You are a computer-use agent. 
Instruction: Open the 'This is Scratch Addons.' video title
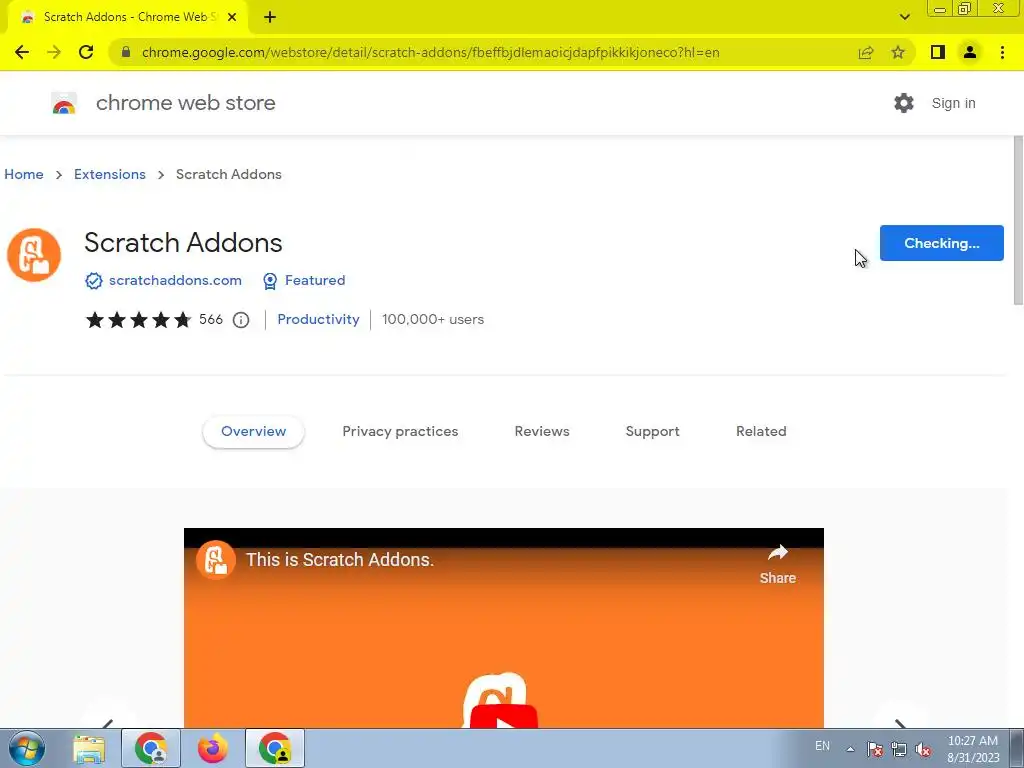(x=340, y=560)
